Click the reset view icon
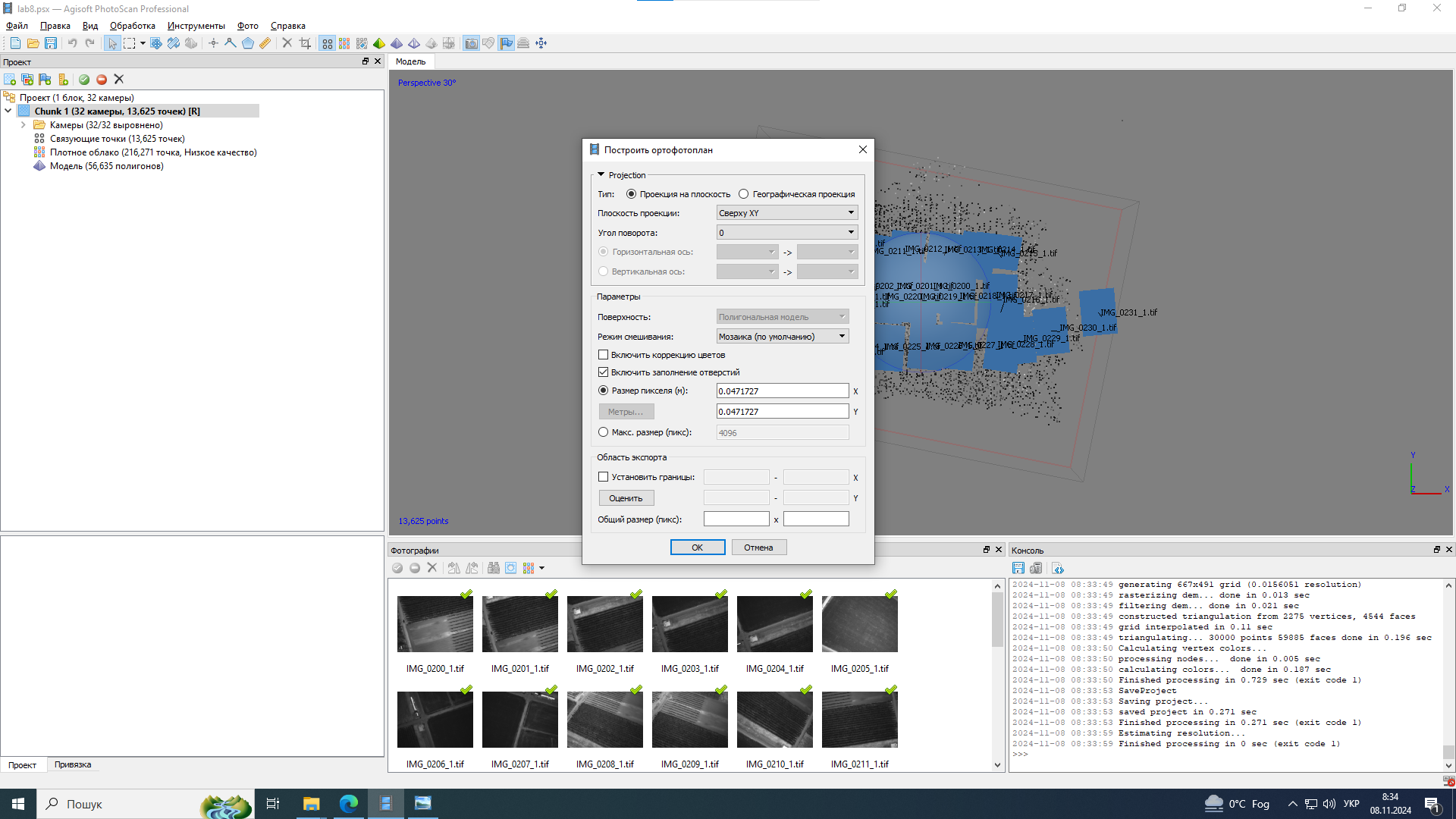1456x819 pixels. (541, 43)
